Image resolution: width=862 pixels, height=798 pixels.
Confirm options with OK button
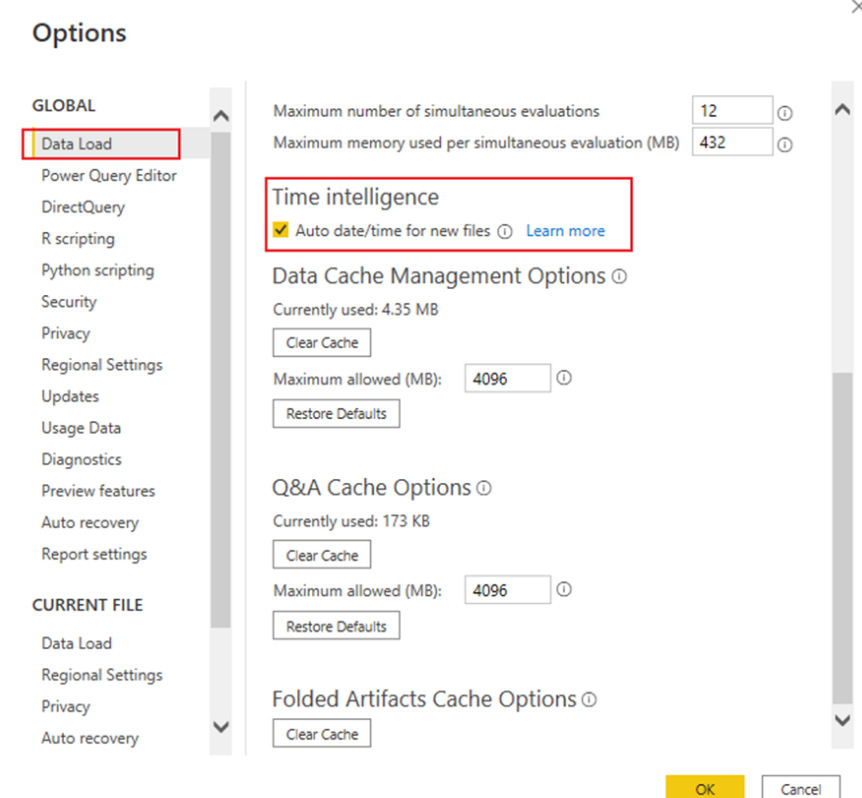[705, 787]
